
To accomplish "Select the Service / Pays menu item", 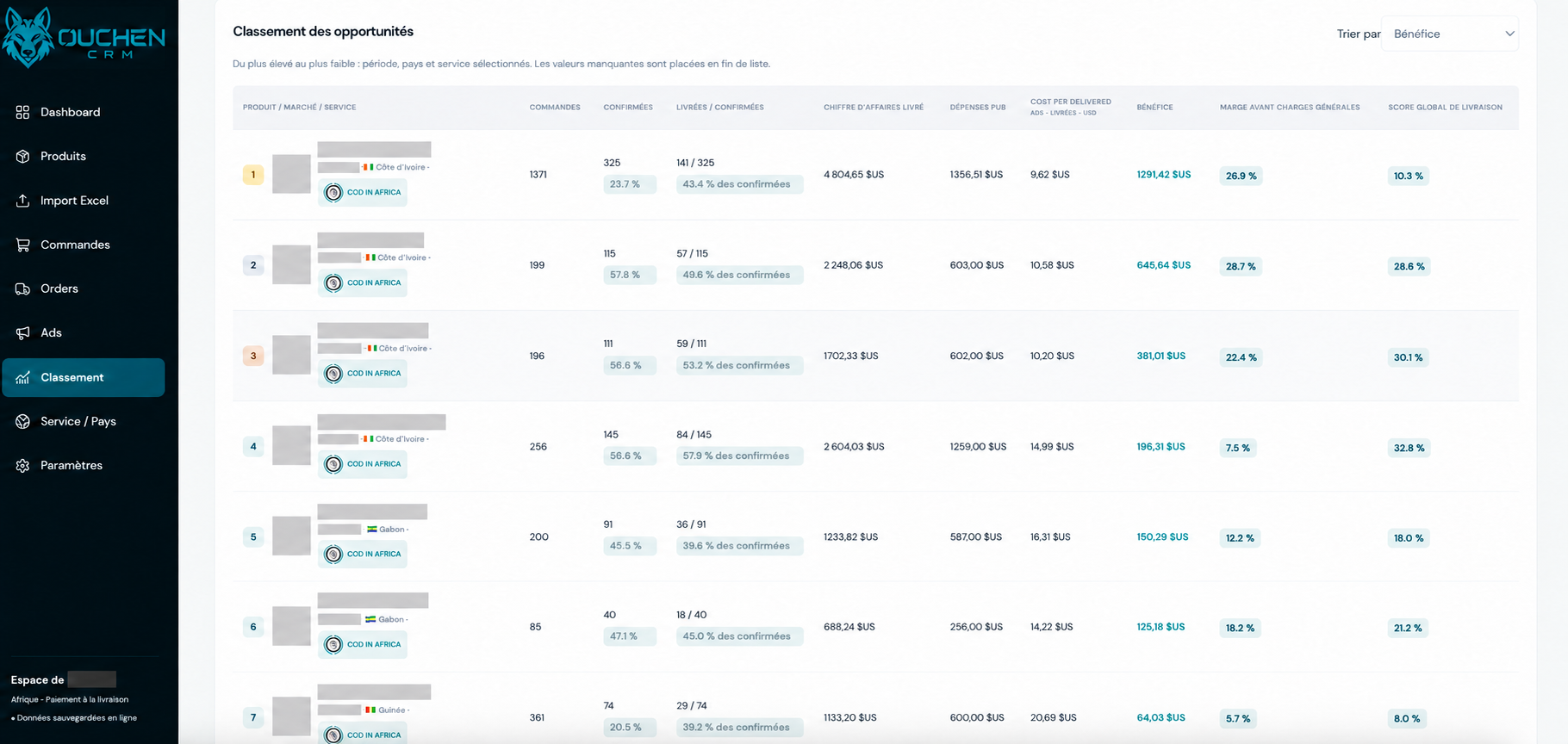I will coord(84,421).
